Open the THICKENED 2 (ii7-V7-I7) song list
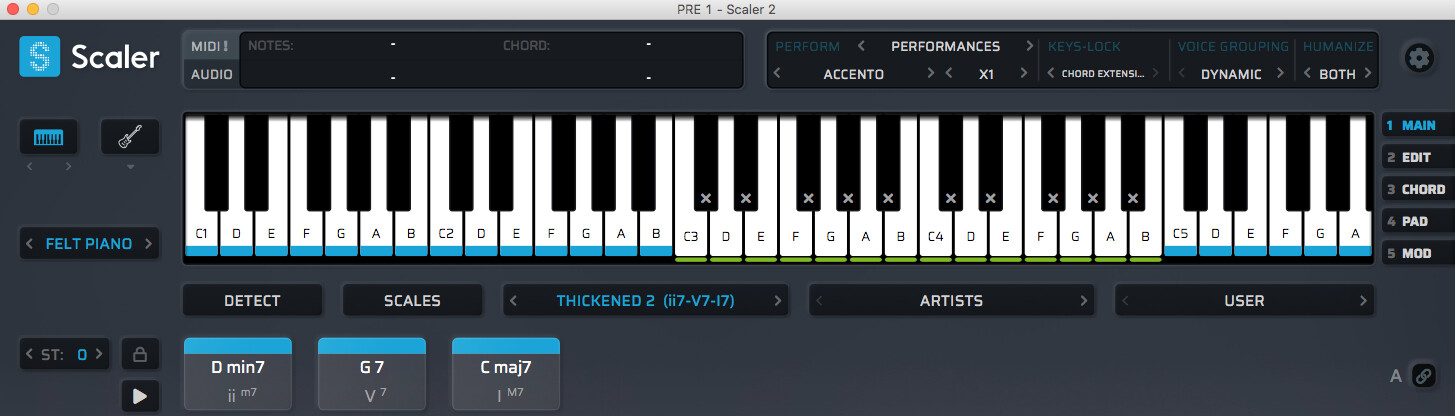 tap(646, 300)
